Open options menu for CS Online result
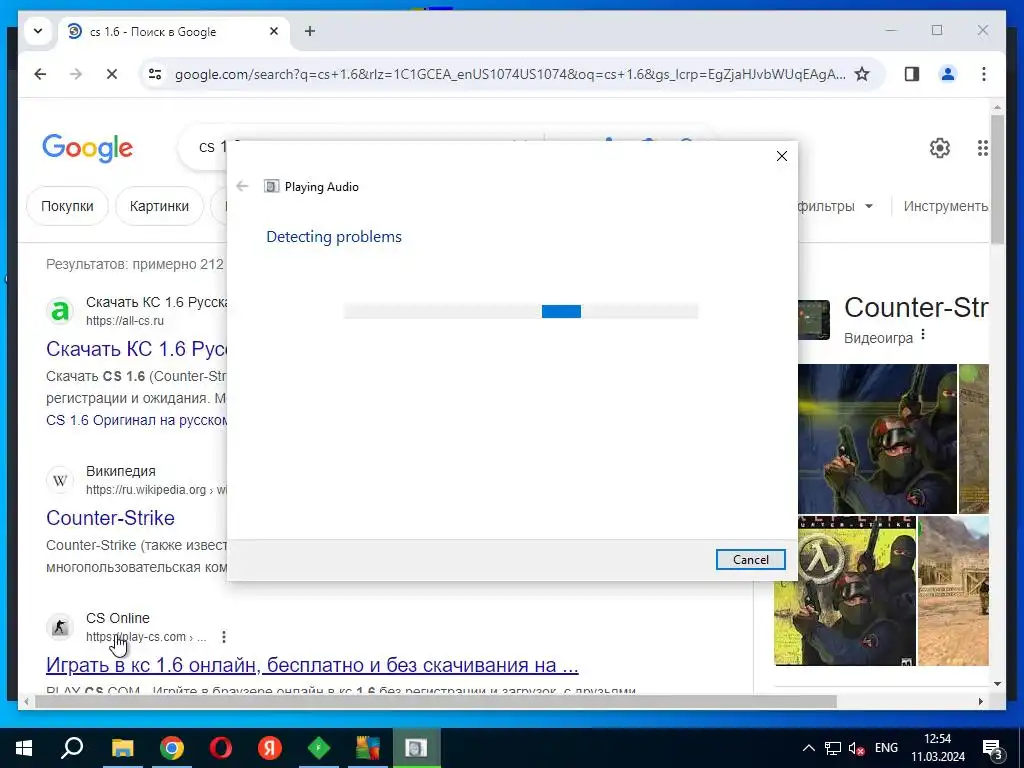This screenshot has height=768, width=1024. 224,637
